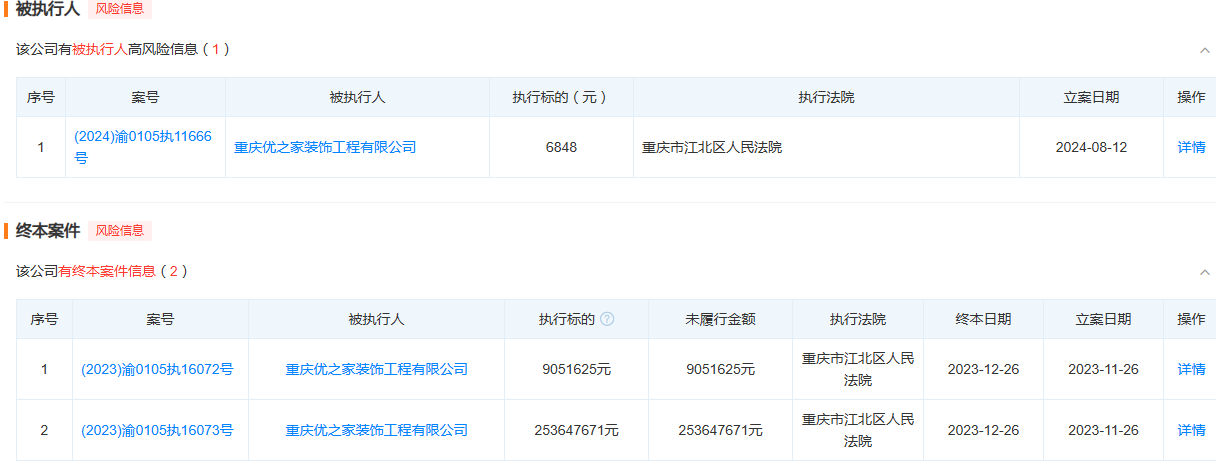Viewport: 1216px width, 465px height.
Task: Open 重庆优之家装饰工程有限公司 in 被执行人 table
Action: point(325,147)
